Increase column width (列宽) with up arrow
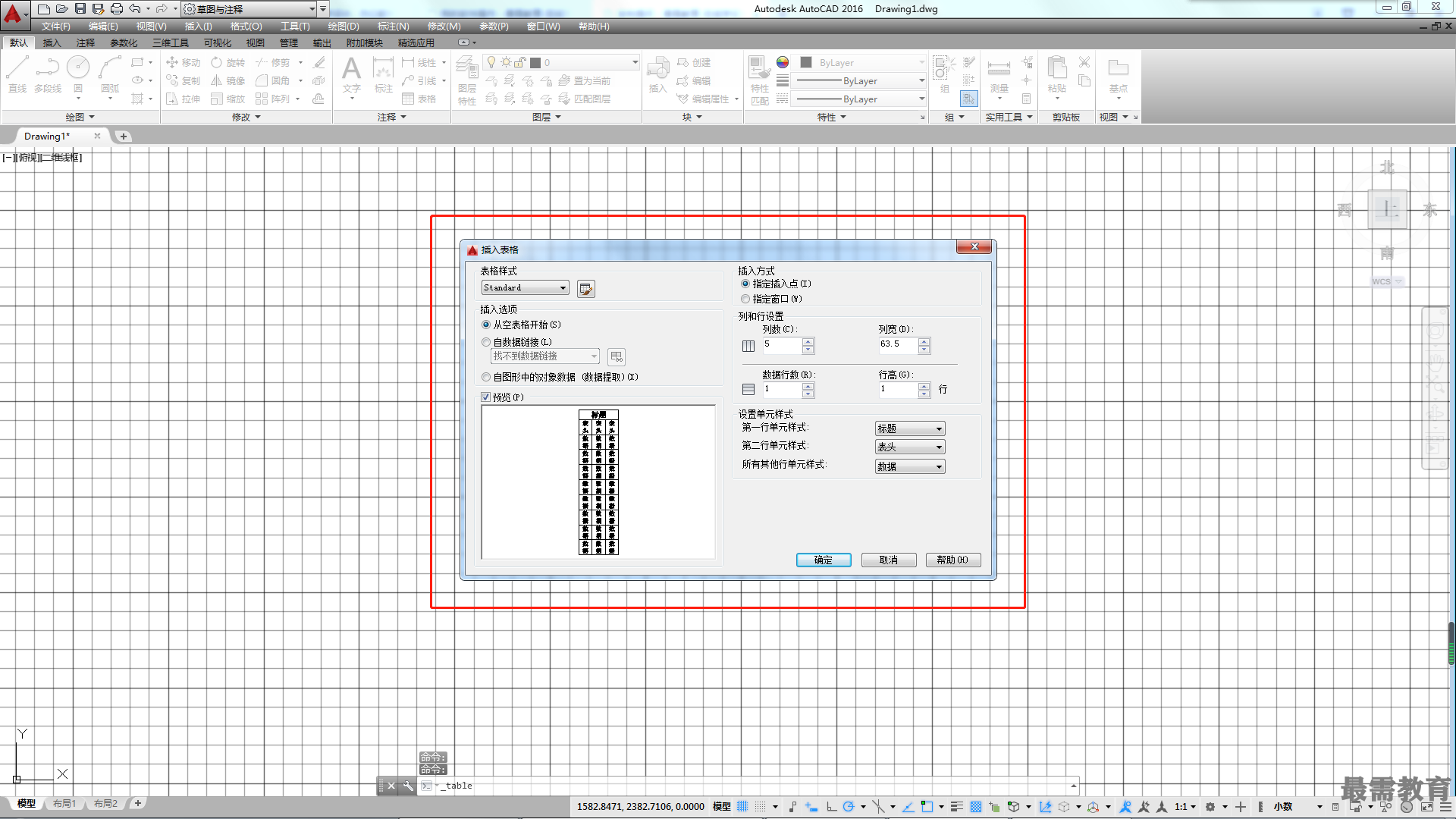This screenshot has width=1456, height=819. (x=924, y=342)
